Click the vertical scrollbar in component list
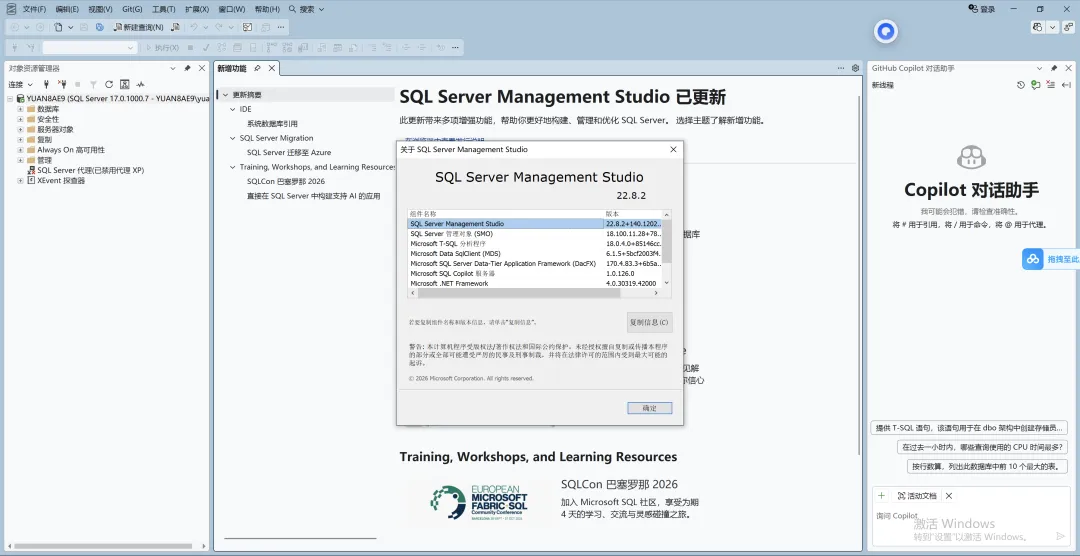The image size is (1080, 556). [x=666, y=241]
